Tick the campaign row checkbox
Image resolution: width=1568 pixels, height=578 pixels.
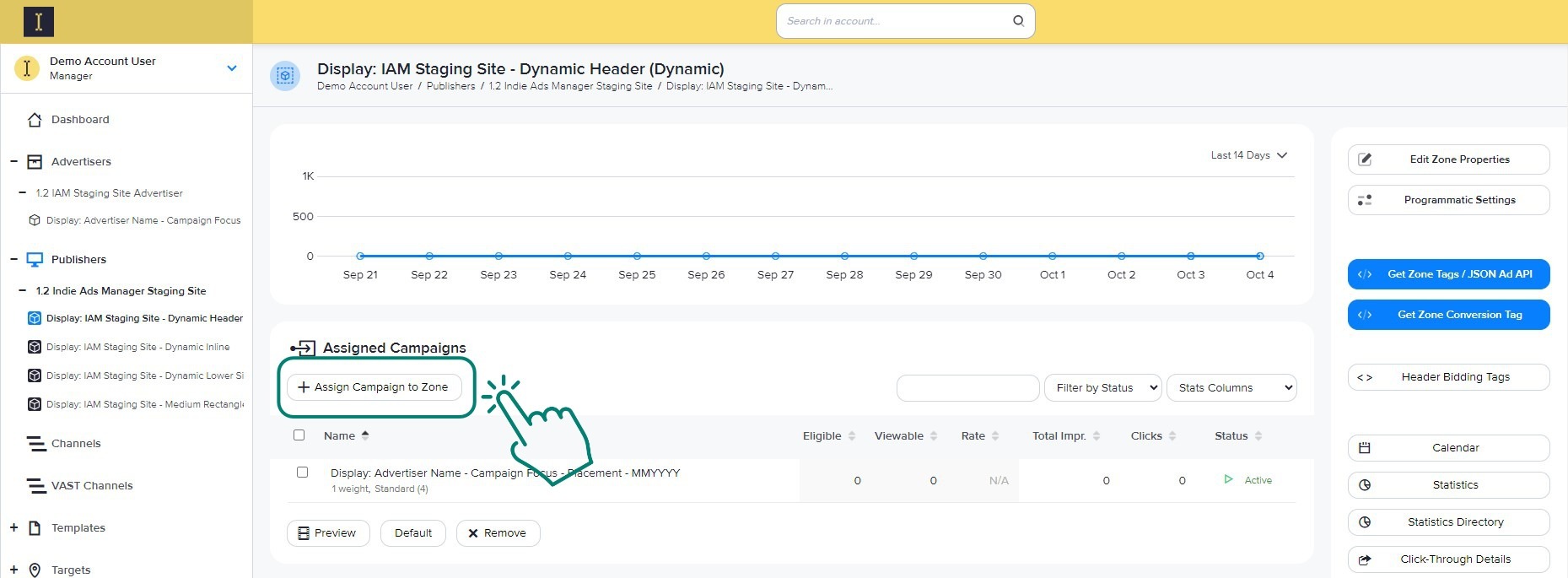tap(302, 473)
